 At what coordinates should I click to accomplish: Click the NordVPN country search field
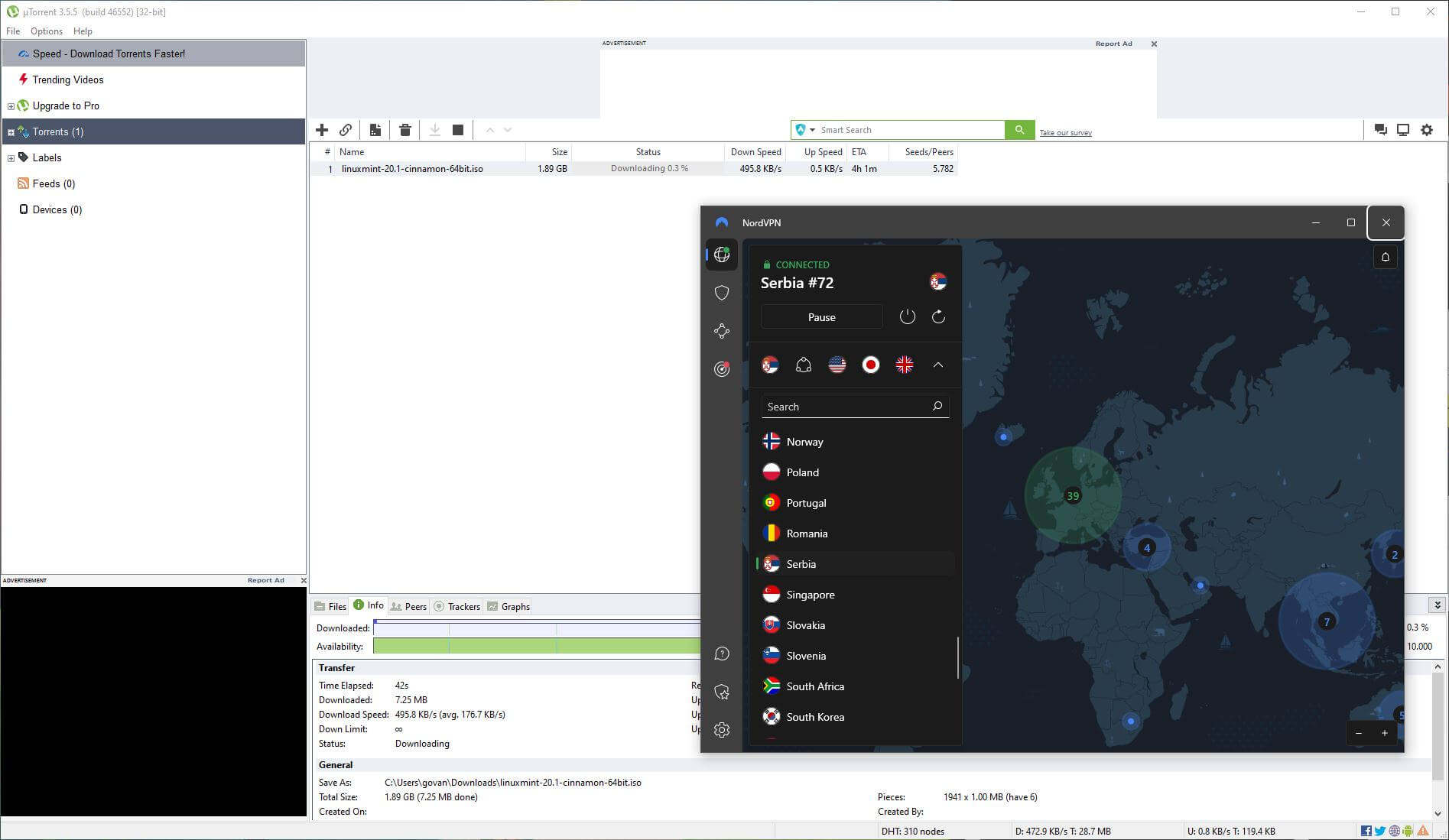(855, 407)
